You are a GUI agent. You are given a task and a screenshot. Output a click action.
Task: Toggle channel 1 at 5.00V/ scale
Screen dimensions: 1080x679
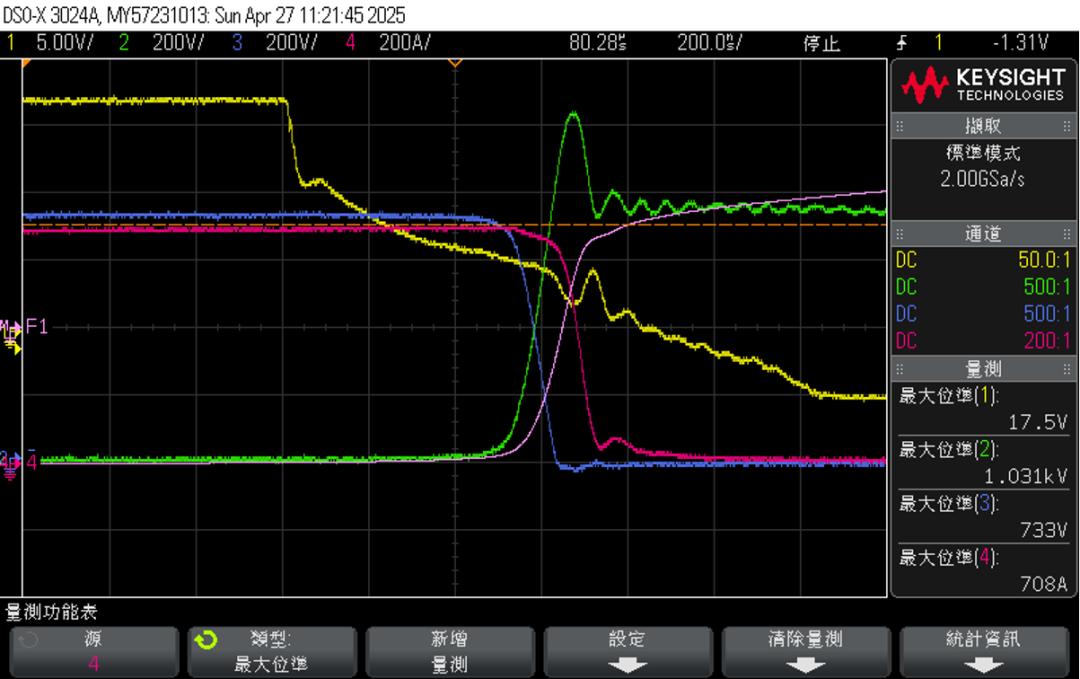point(60,43)
